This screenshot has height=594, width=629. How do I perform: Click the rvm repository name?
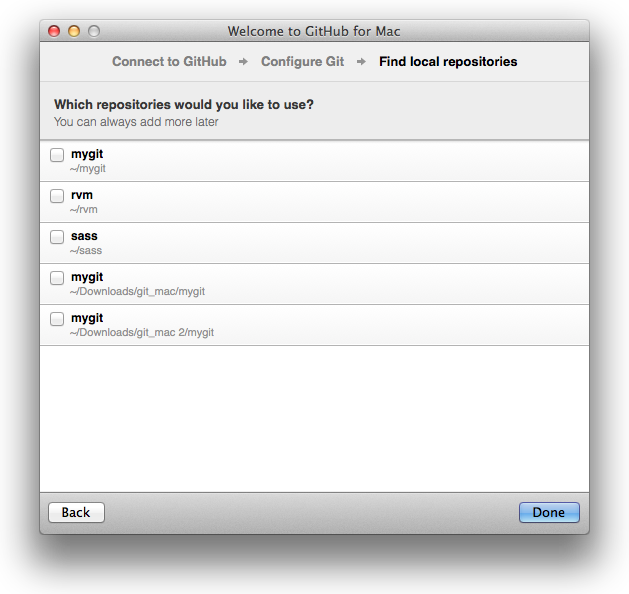[82, 195]
